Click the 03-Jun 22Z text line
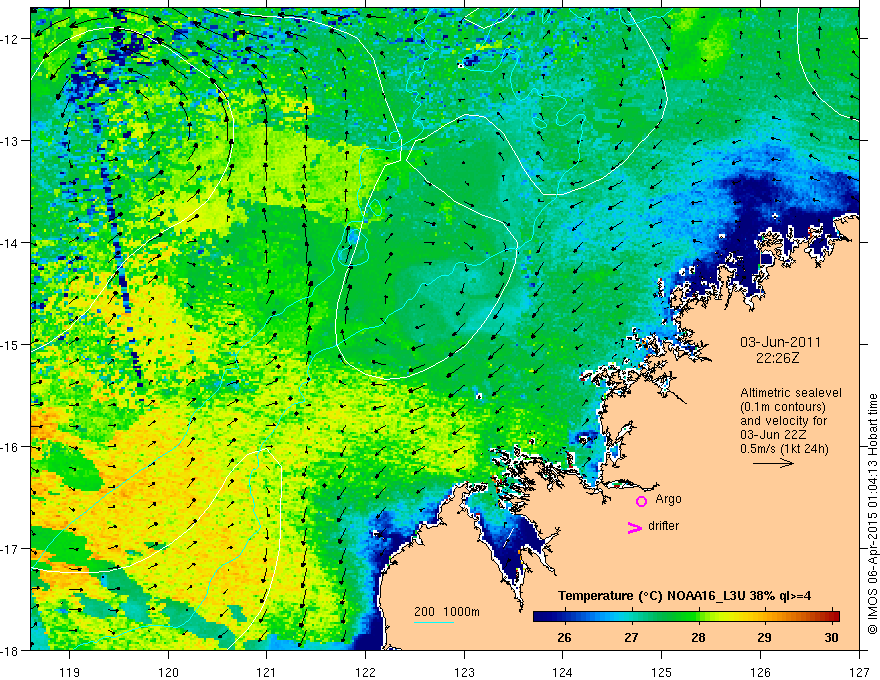Viewport: 880px width, 680px height. tap(775, 435)
